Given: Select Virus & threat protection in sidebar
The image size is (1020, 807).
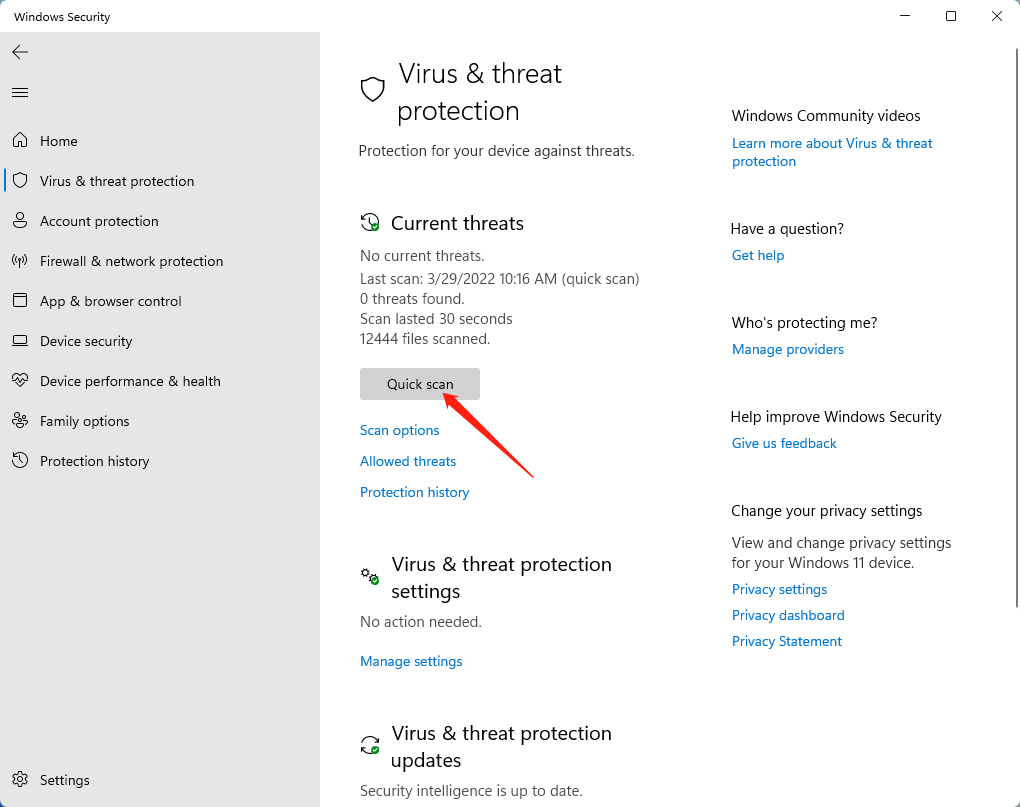Looking at the screenshot, I should pyautogui.click(x=117, y=181).
